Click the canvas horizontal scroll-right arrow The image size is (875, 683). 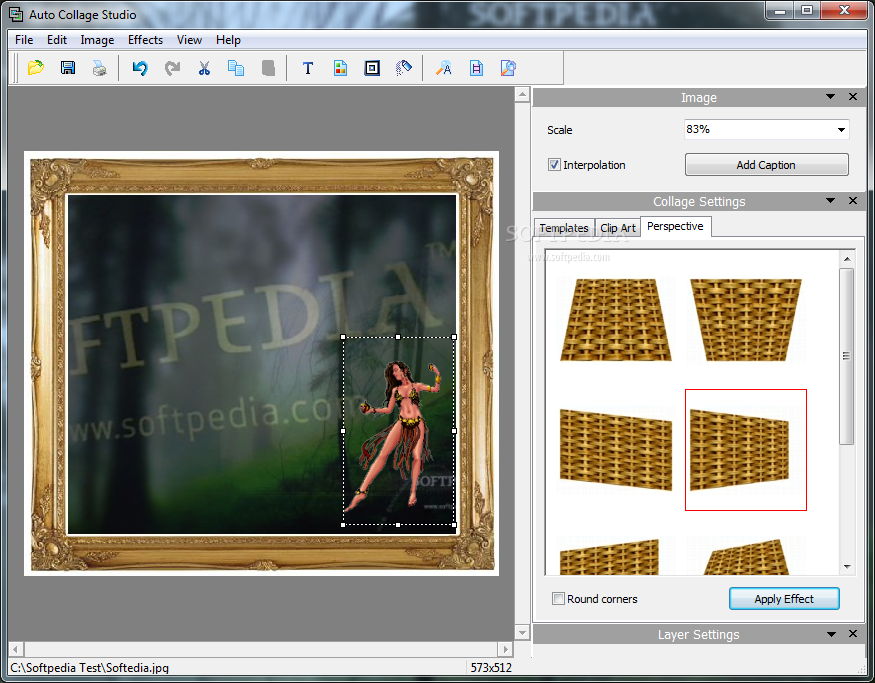[506, 649]
